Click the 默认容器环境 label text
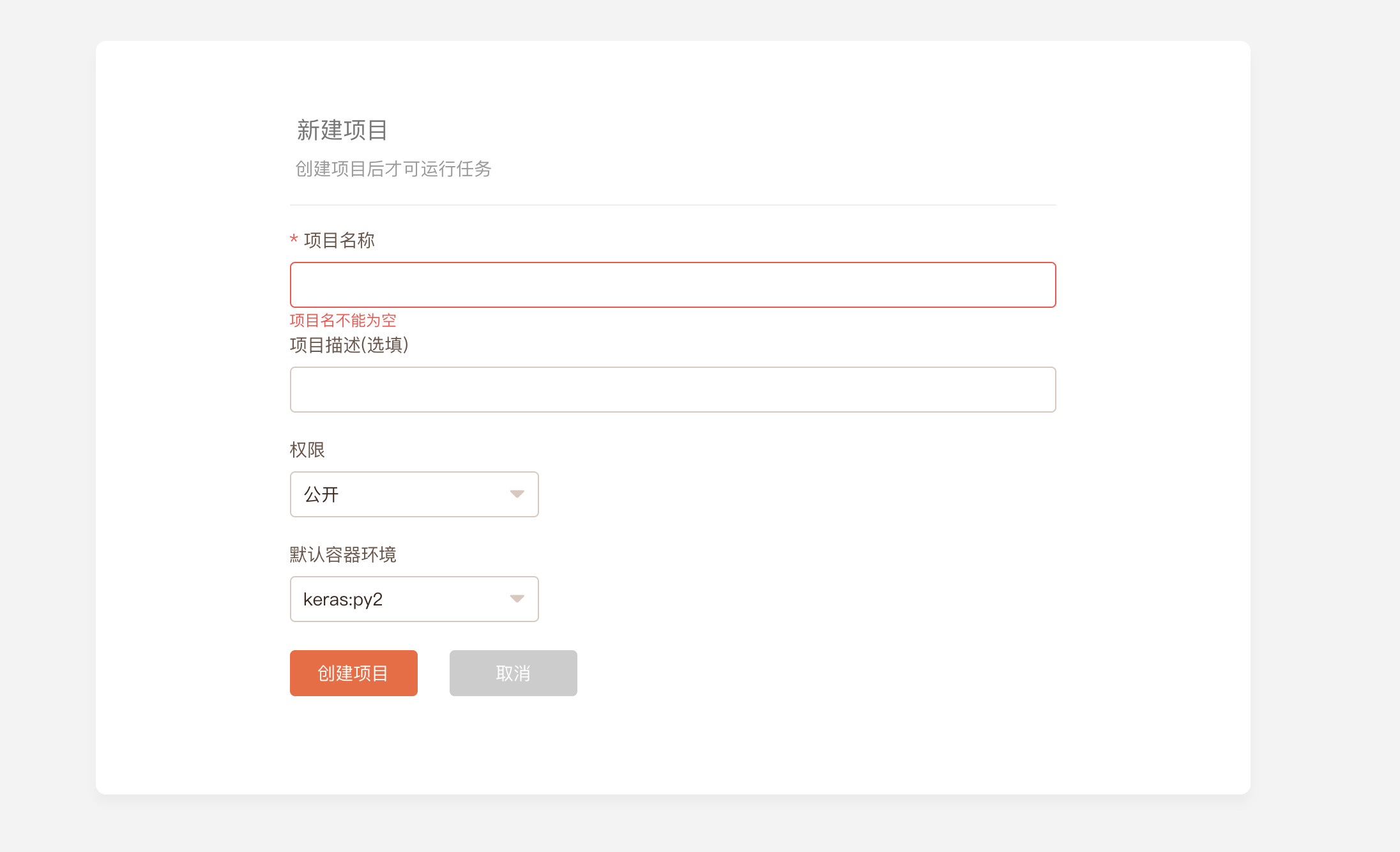 click(x=343, y=554)
